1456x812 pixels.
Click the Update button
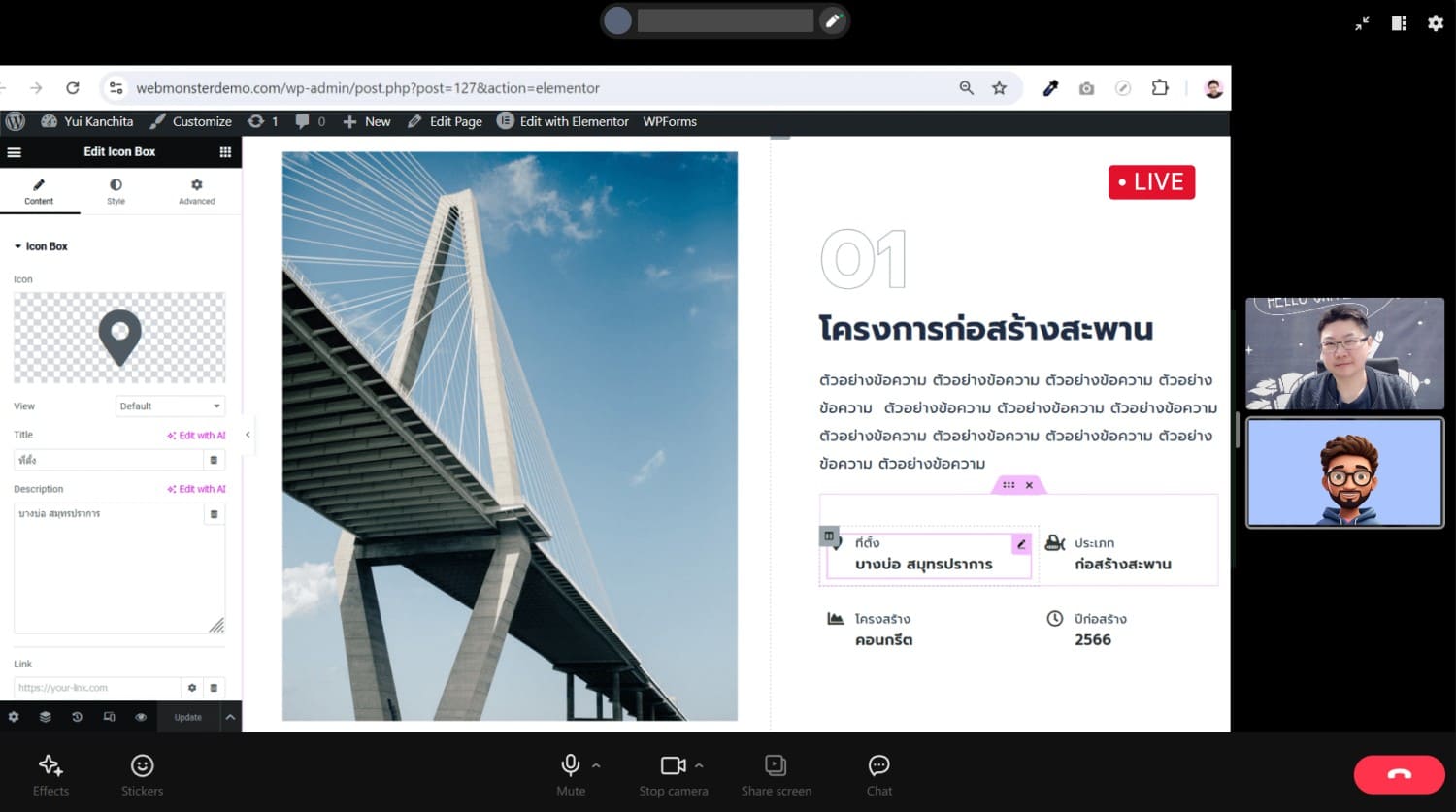point(188,718)
